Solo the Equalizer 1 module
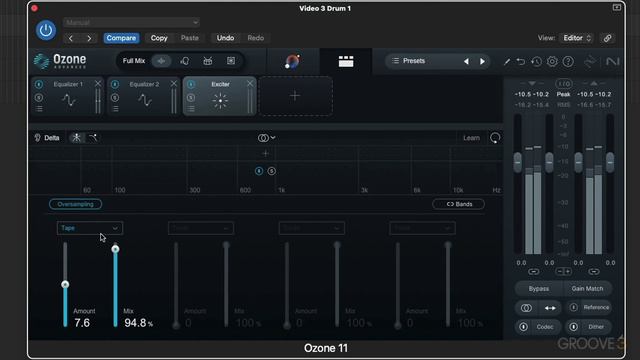640x360 pixels. [39, 98]
